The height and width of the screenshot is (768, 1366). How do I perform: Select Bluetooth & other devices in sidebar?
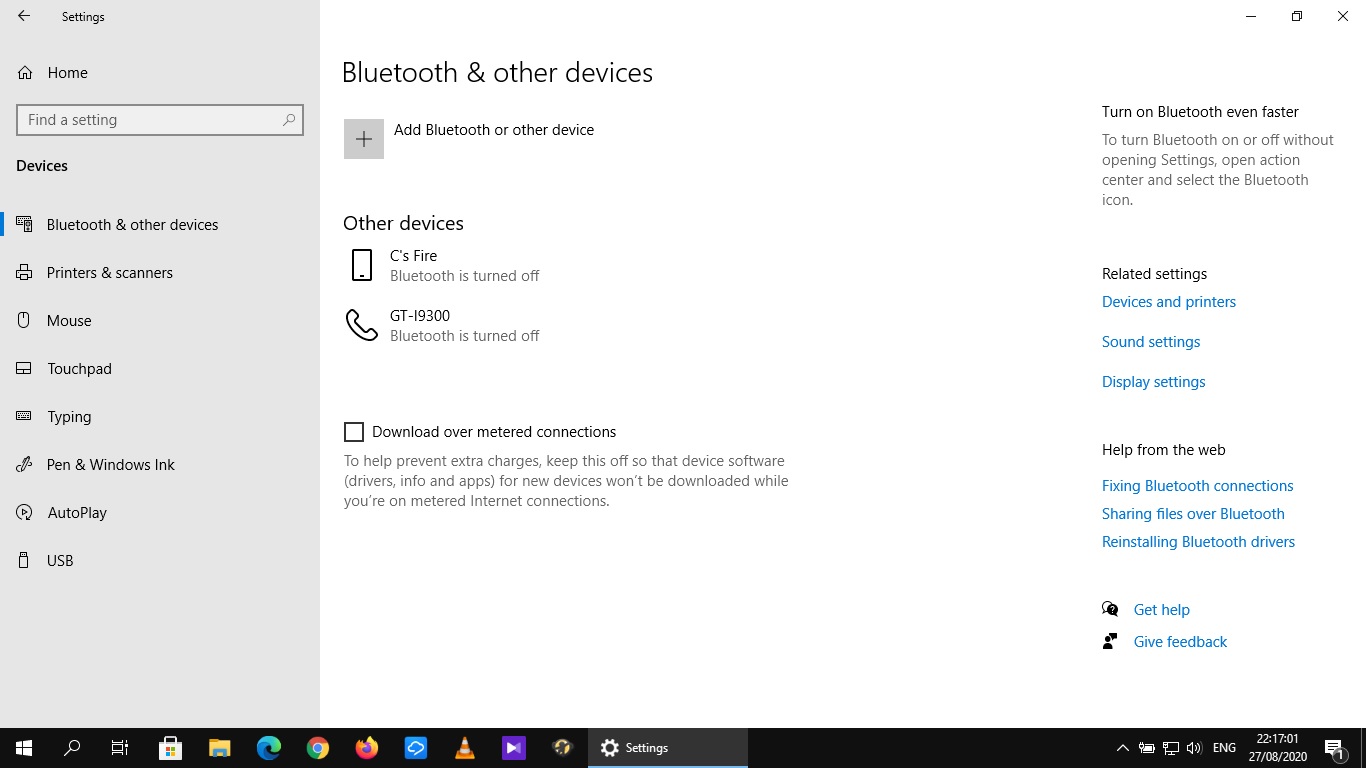132,224
